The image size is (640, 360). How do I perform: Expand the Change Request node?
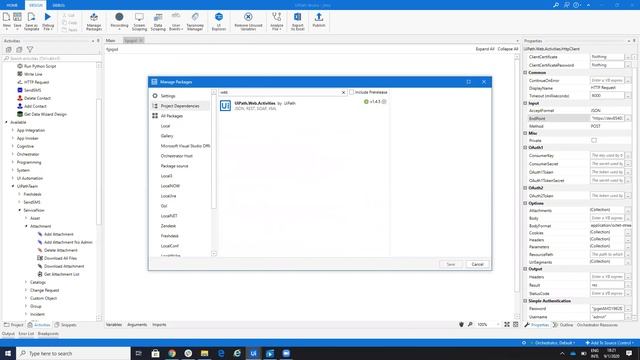pos(26,290)
